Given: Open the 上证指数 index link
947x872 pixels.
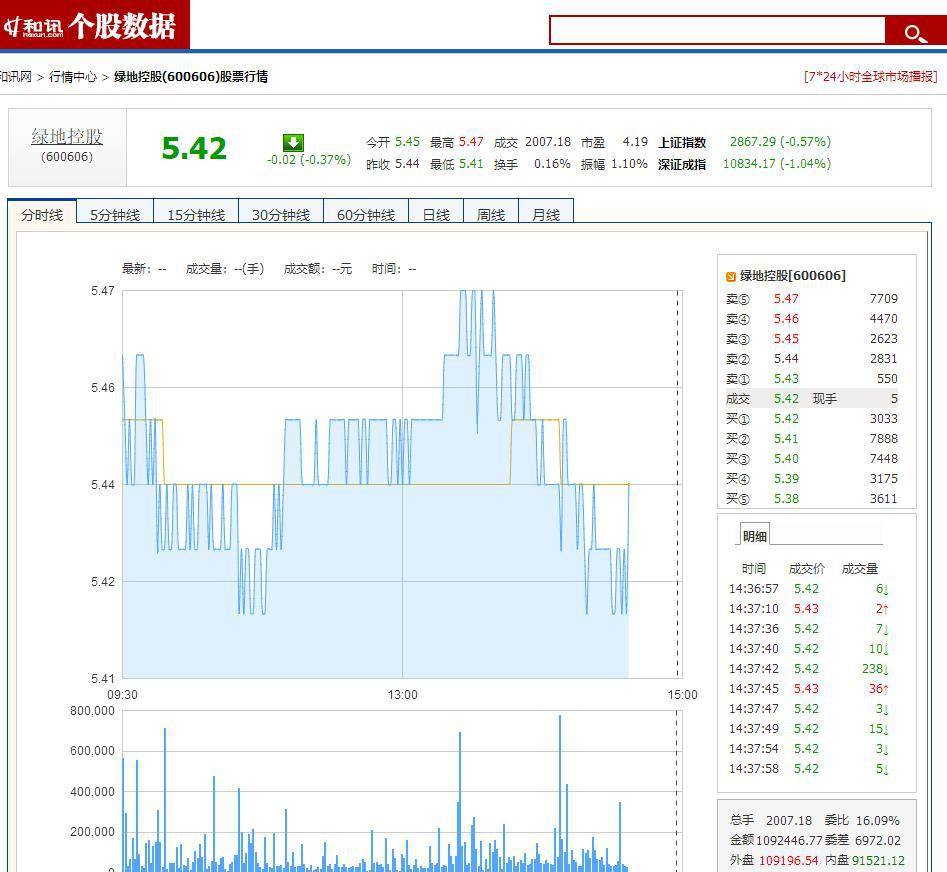Looking at the screenshot, I should 682,143.
